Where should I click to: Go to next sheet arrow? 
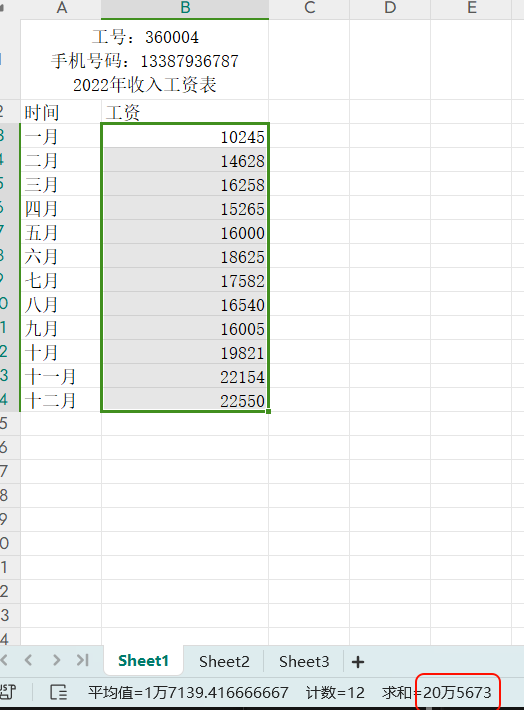click(56, 660)
